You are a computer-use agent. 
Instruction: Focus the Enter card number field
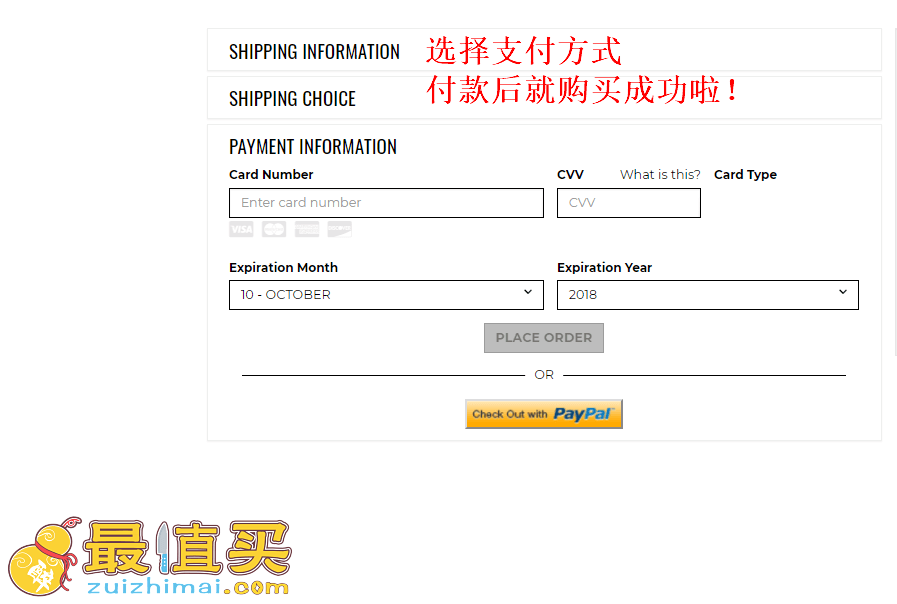[x=386, y=203]
